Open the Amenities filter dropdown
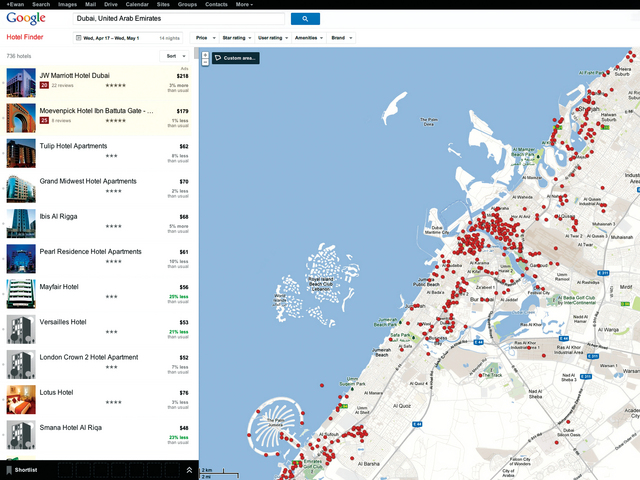The width and height of the screenshot is (640, 480). [309, 38]
